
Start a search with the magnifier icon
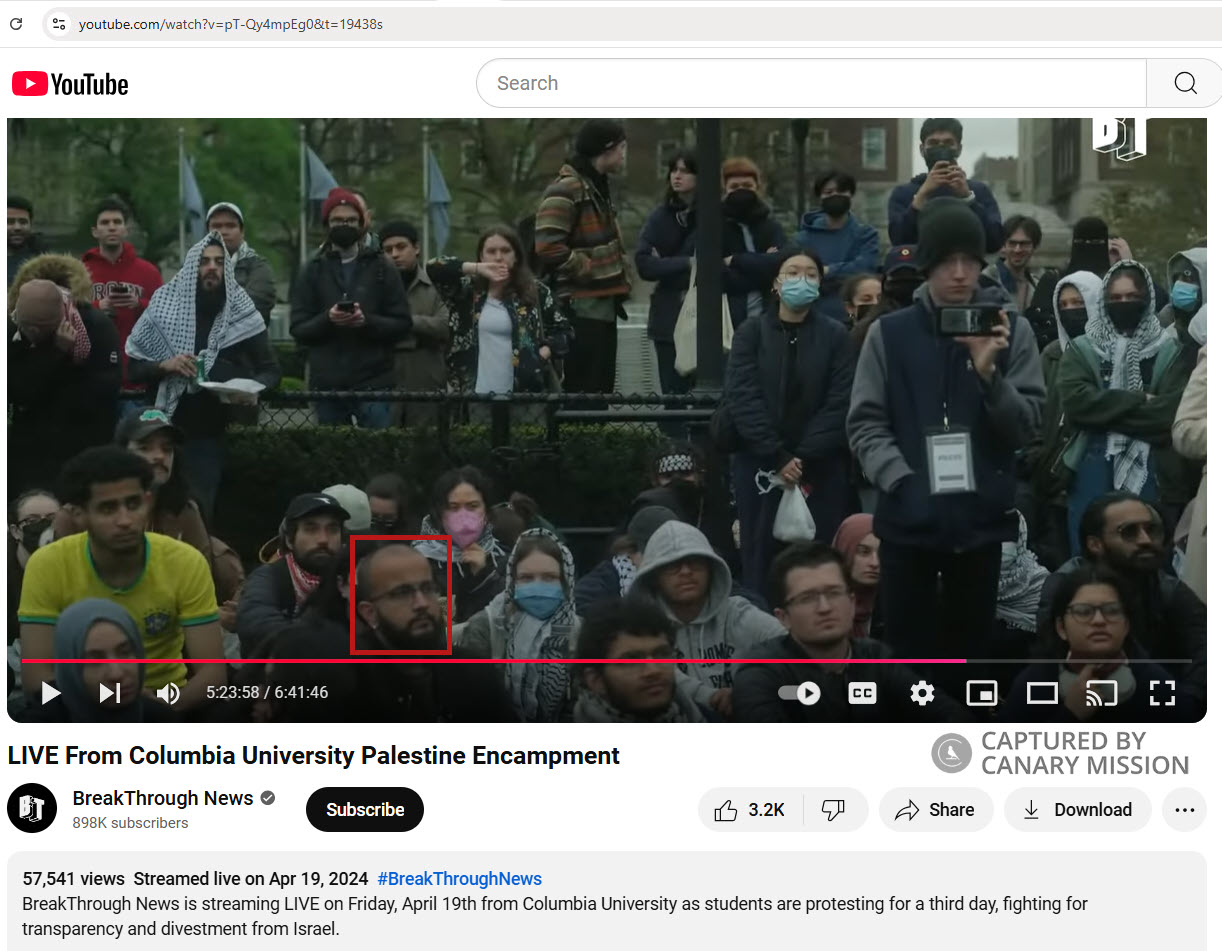(1184, 83)
